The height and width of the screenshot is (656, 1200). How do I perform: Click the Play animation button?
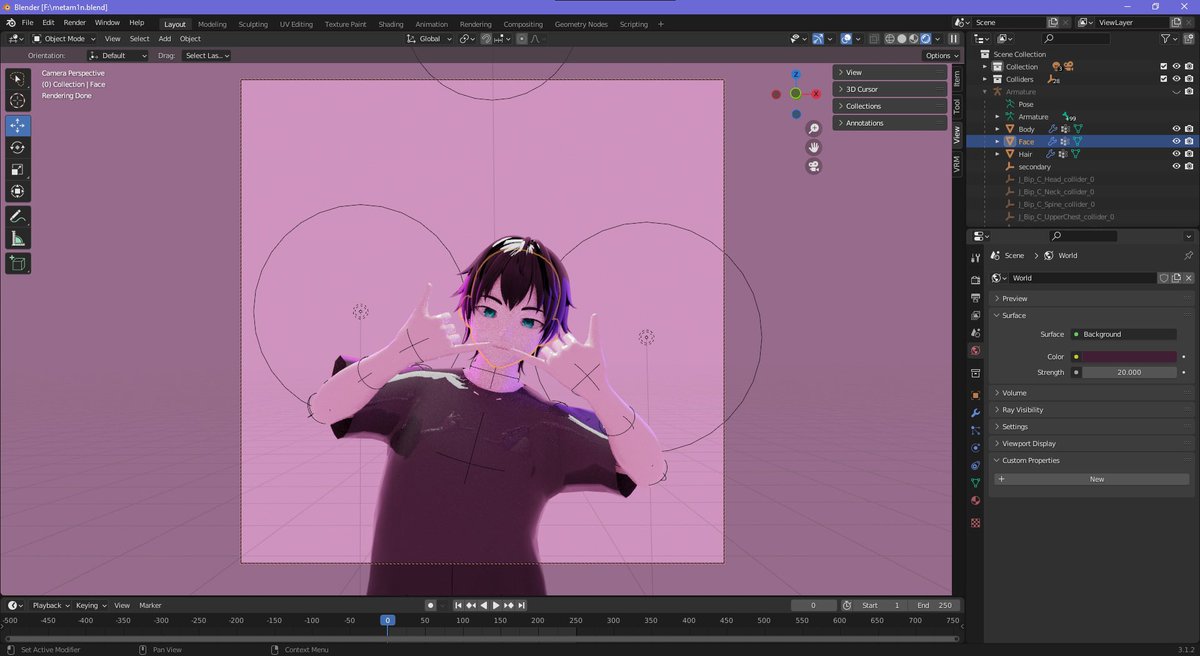pos(496,605)
